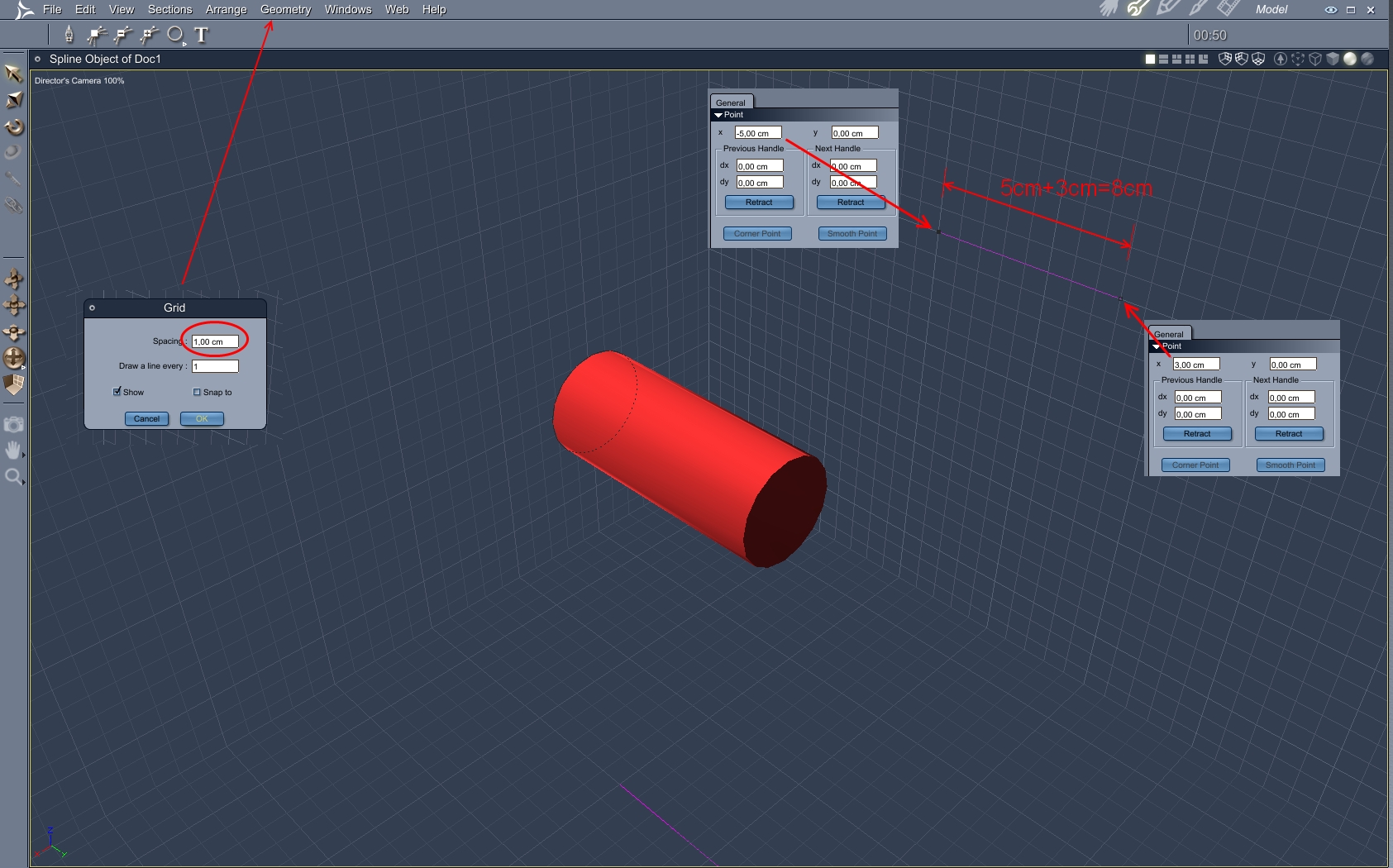1393x868 pixels.
Task: Open the Sections menu
Action: pos(169,9)
